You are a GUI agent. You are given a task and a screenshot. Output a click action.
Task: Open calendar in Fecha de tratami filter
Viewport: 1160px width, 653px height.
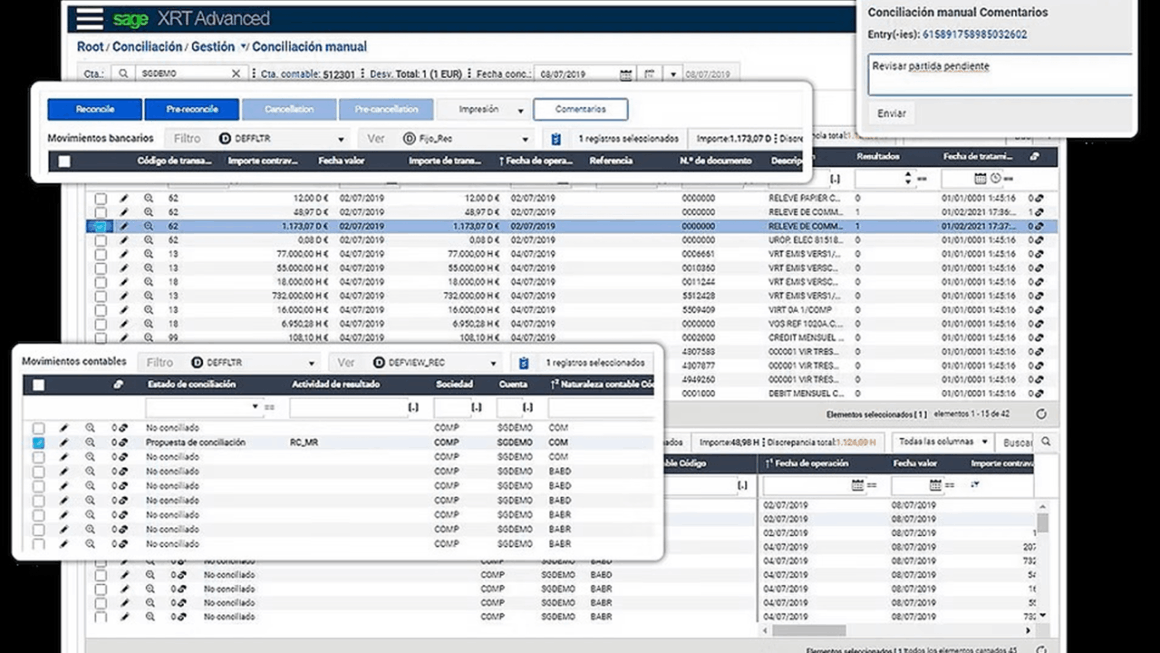pyautogui.click(x=980, y=178)
